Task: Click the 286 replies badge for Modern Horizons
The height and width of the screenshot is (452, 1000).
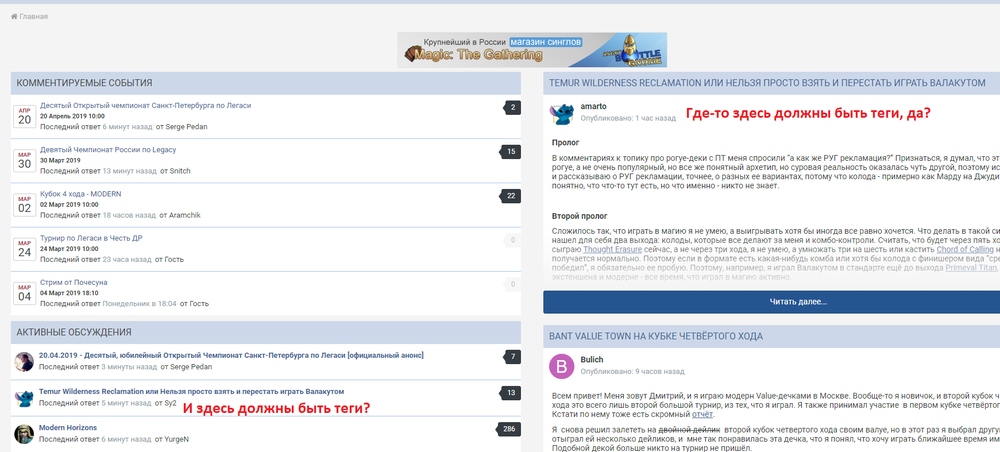Action: pos(508,430)
